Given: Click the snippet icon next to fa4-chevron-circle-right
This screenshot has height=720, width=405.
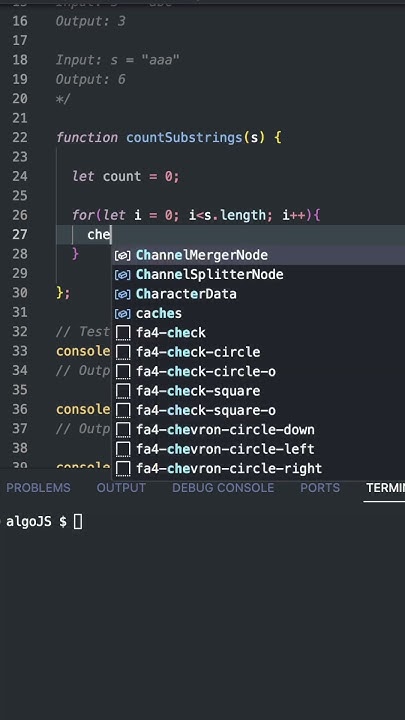Looking at the screenshot, I should click(x=123, y=469).
